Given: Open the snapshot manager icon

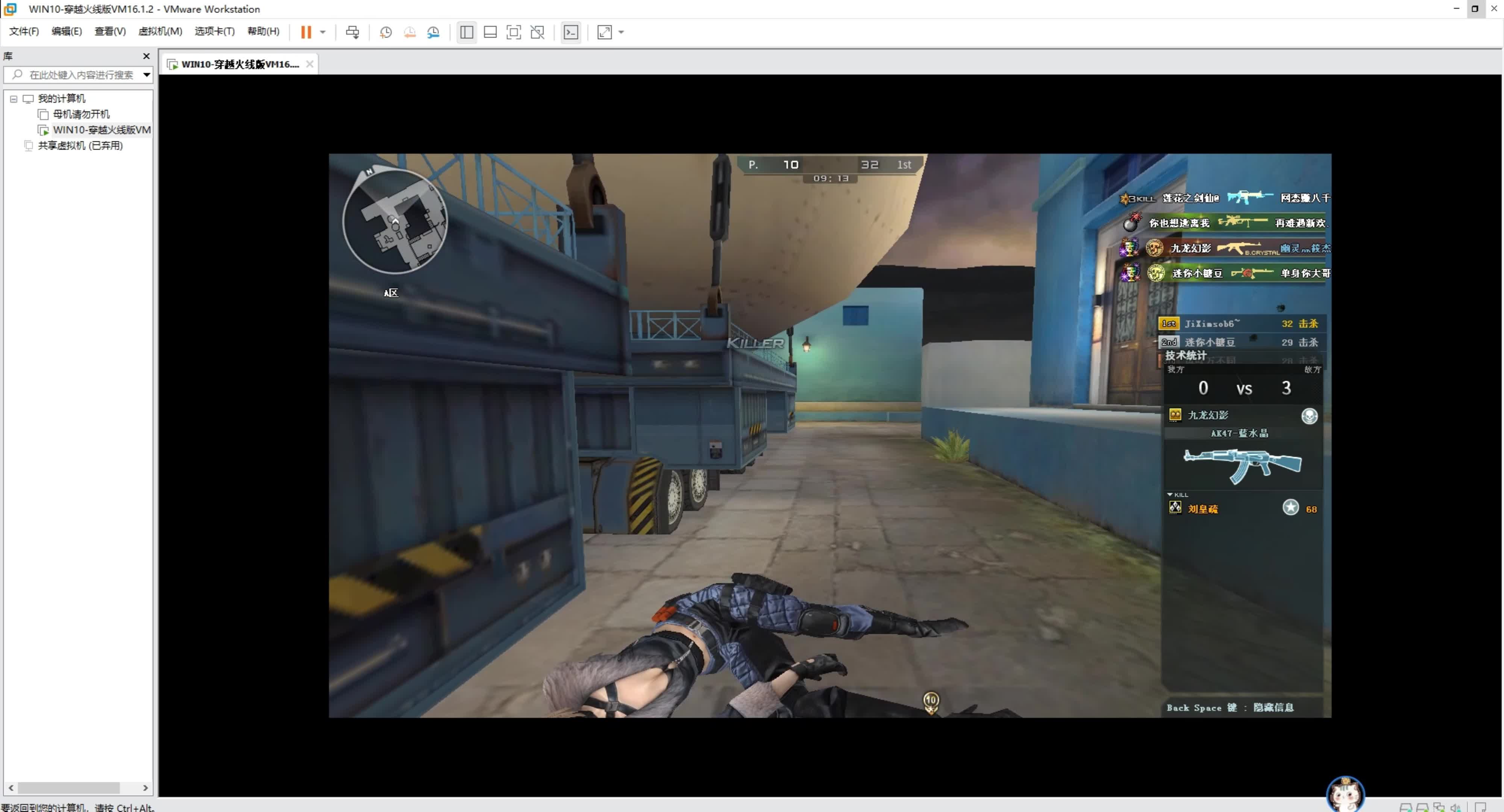Looking at the screenshot, I should pyautogui.click(x=433, y=32).
